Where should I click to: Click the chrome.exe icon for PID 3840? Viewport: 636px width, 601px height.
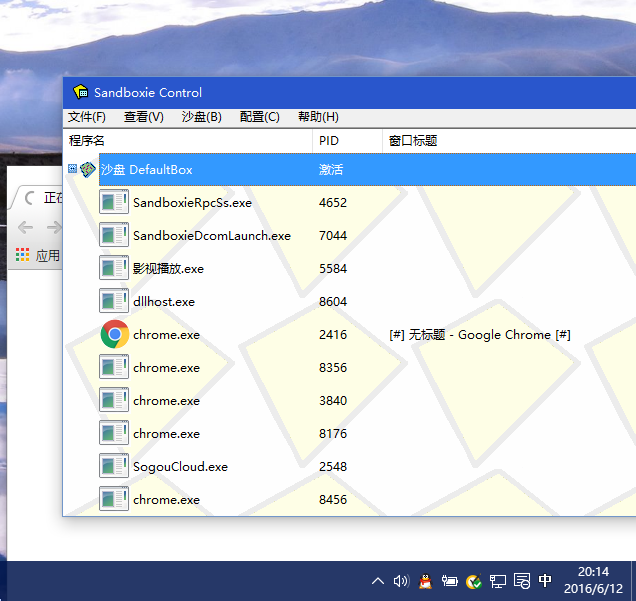[114, 399]
